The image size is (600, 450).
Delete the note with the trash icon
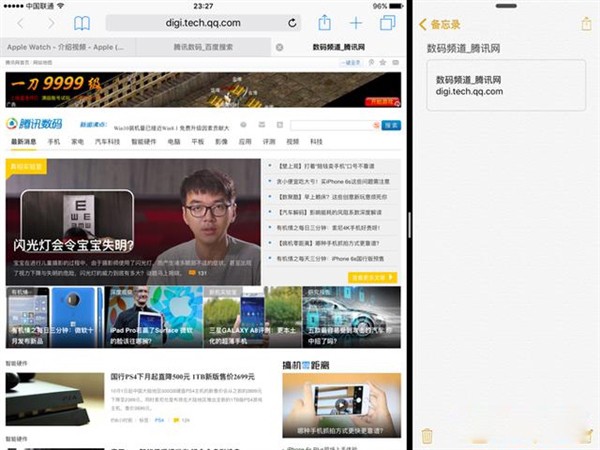click(427, 436)
